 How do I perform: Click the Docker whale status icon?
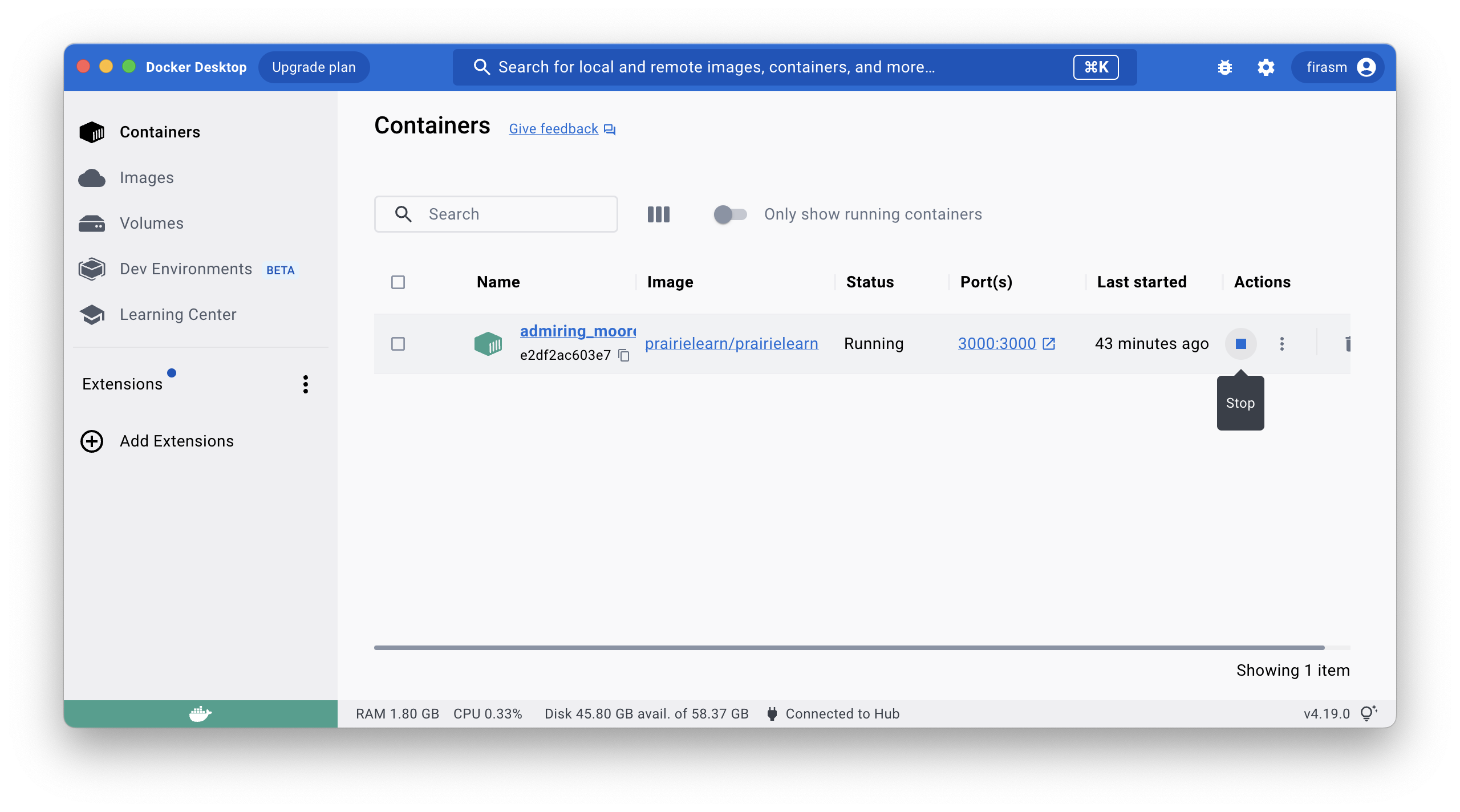pyautogui.click(x=200, y=714)
